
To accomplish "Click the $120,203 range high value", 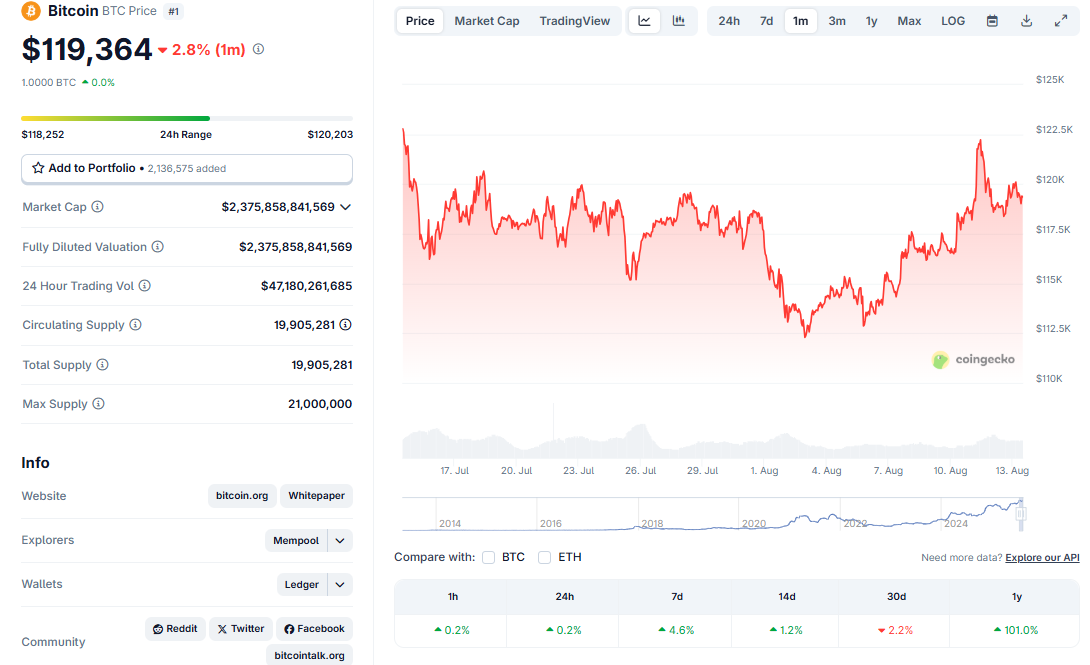I will click(x=330, y=134).
